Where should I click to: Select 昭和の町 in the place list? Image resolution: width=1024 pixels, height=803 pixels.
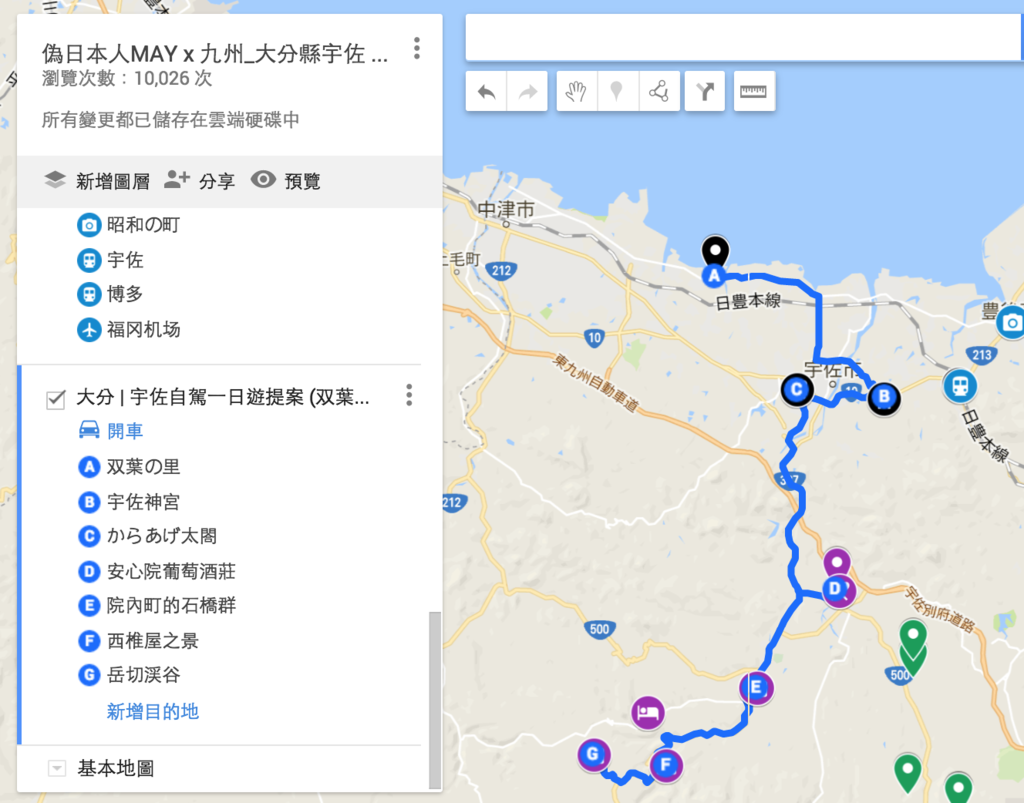pyautogui.click(x=129, y=225)
